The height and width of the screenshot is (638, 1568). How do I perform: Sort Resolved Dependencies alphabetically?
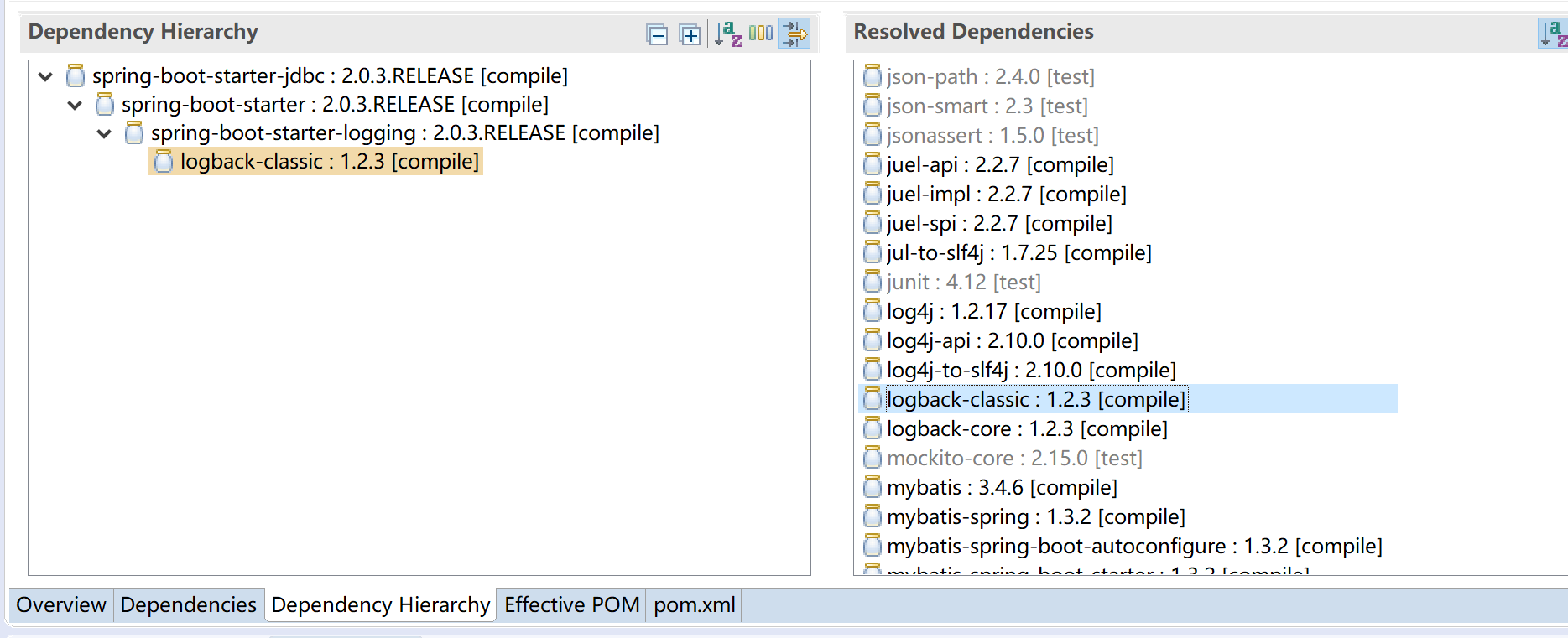(1553, 34)
